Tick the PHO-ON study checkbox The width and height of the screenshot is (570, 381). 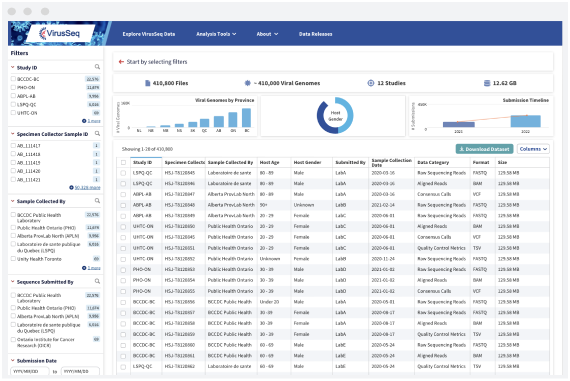[13, 87]
